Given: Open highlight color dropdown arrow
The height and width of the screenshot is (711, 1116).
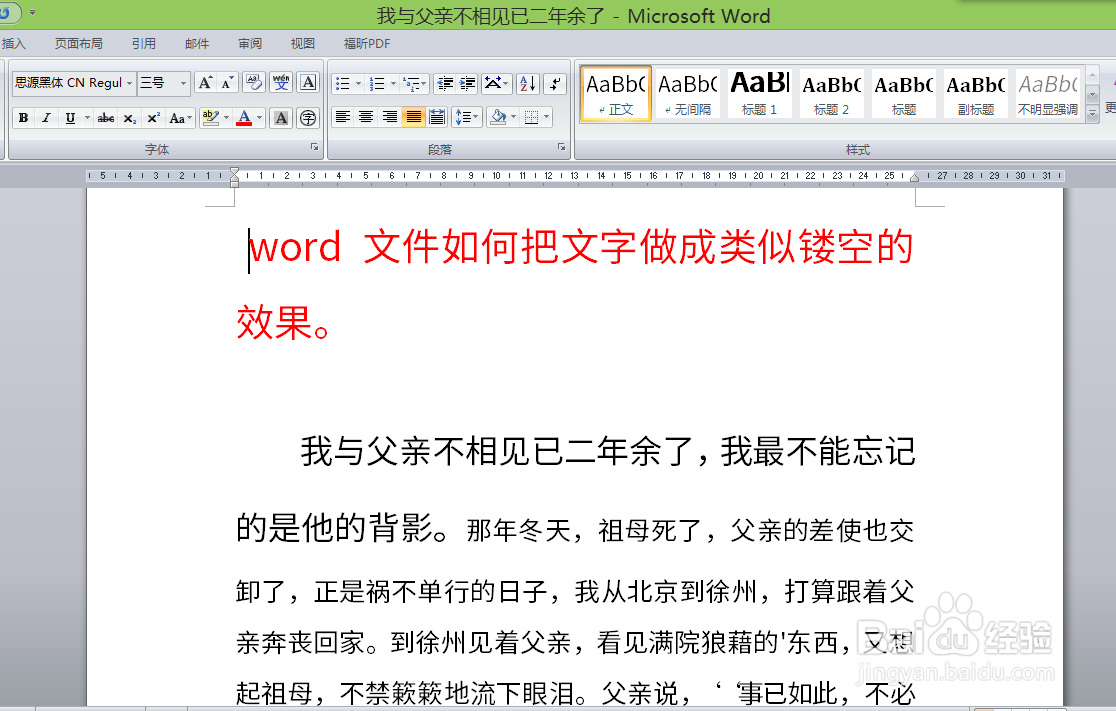Looking at the screenshot, I should pyautogui.click(x=226, y=118).
